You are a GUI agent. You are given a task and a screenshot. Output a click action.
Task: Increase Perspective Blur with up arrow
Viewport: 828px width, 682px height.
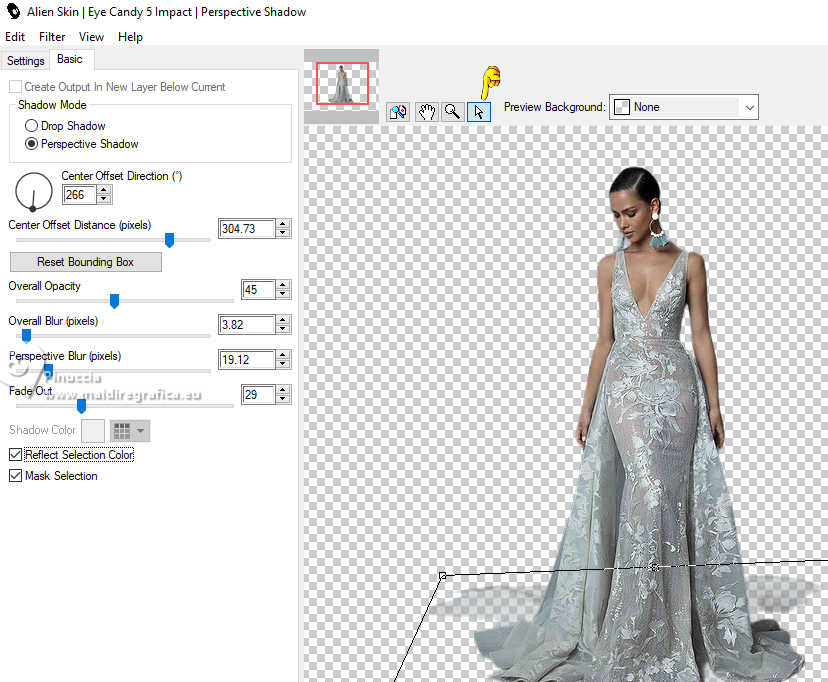283,355
